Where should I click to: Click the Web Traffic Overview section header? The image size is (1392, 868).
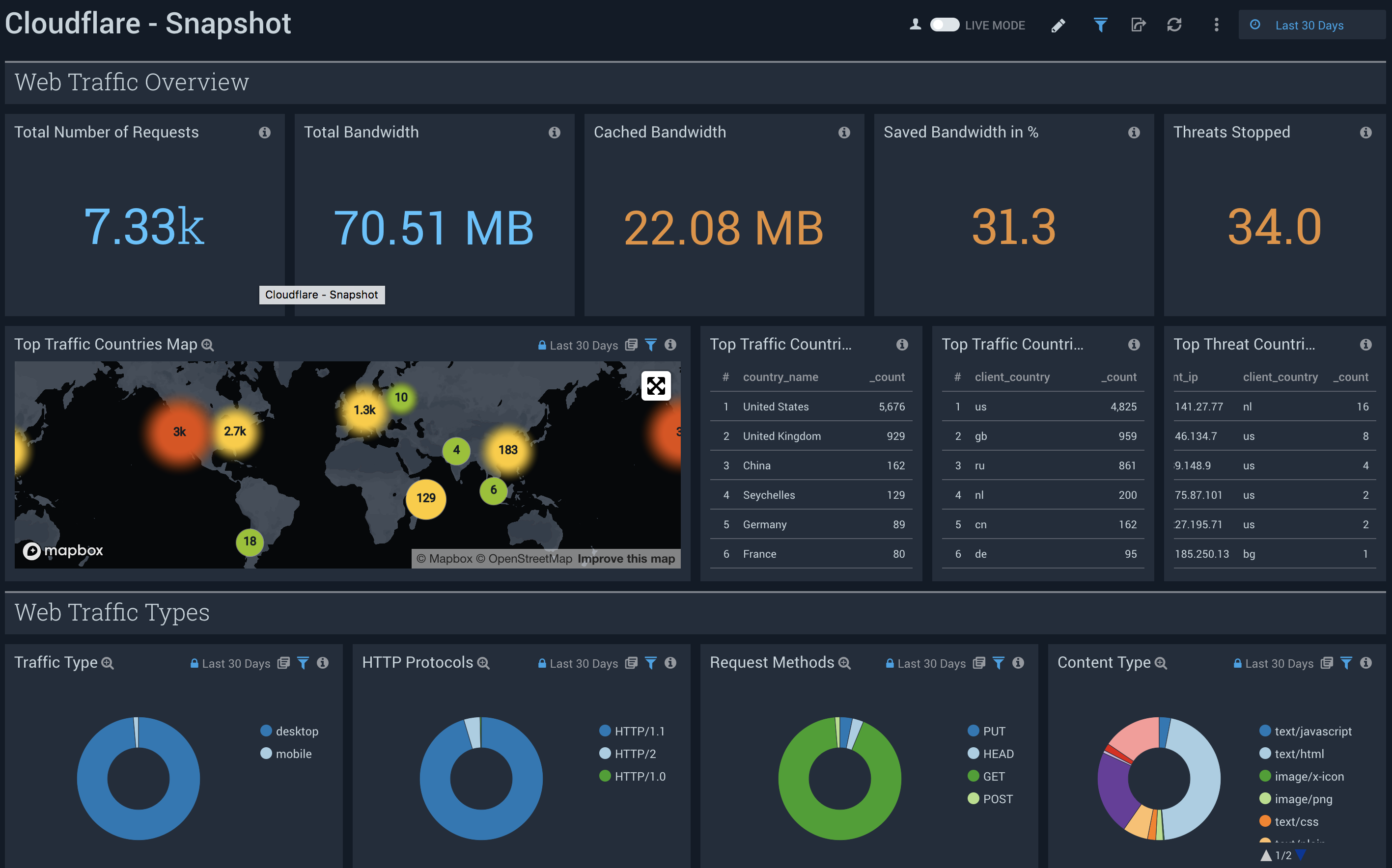point(132,82)
